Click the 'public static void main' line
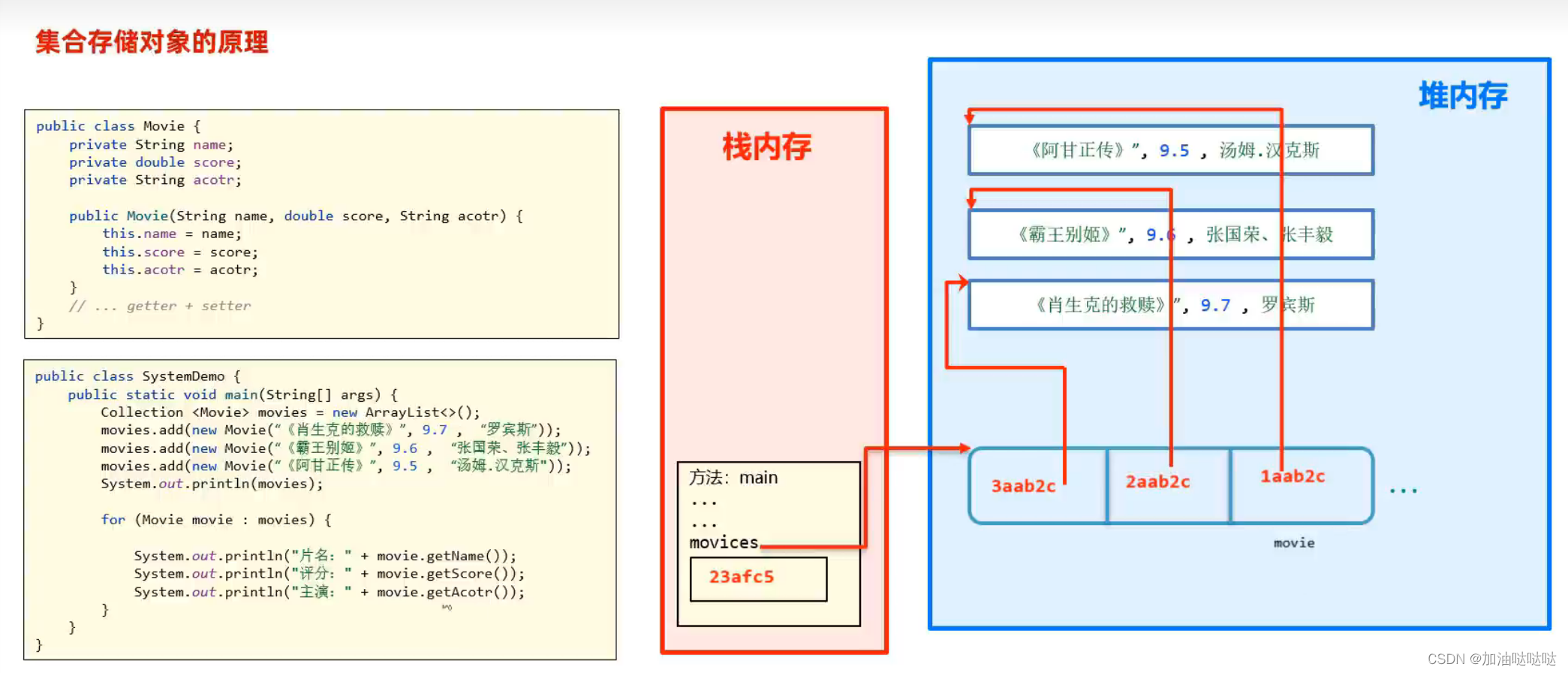The image size is (1568, 673). [x=233, y=394]
